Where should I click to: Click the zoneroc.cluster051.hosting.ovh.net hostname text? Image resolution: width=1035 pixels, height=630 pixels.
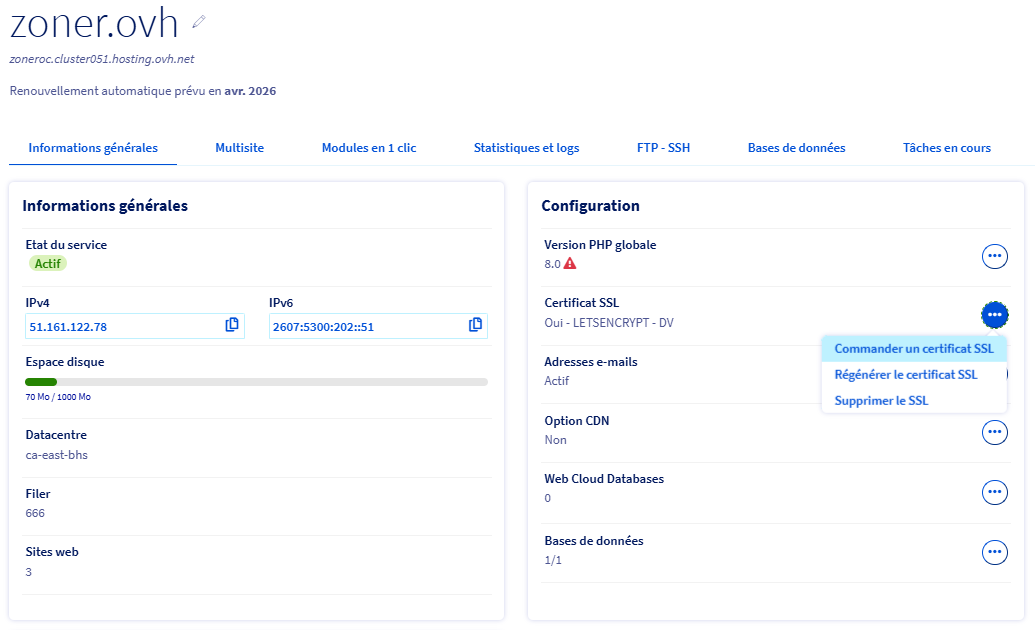coord(102,59)
